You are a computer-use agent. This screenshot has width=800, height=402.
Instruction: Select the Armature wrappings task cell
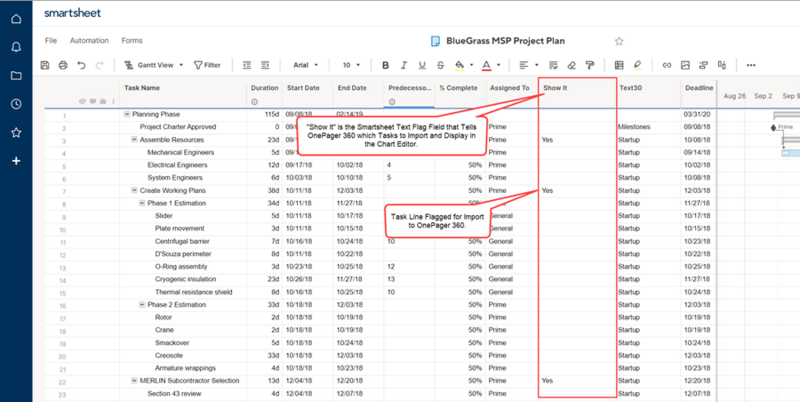point(183,368)
